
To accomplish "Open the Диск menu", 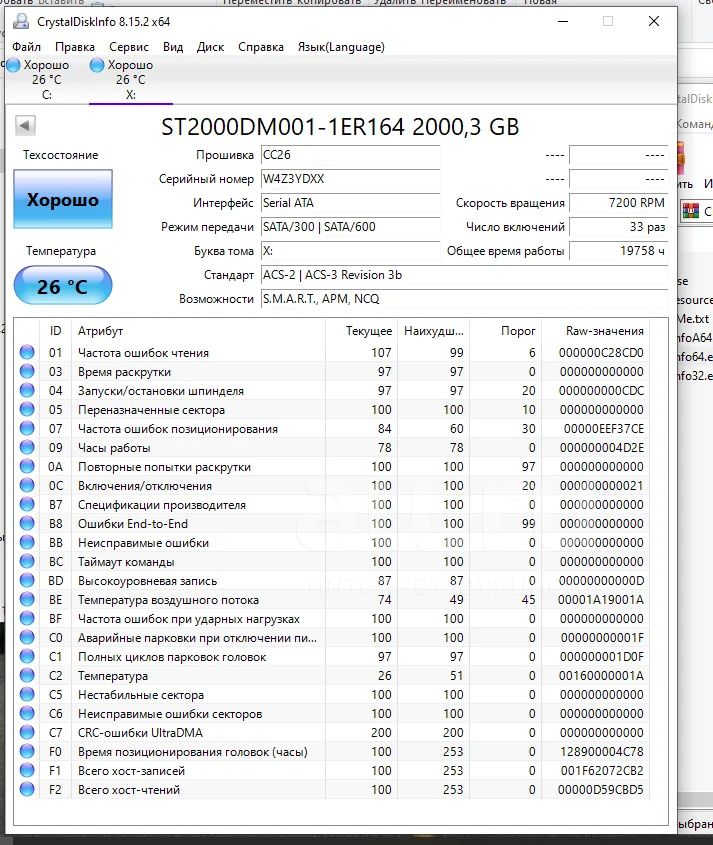I will coord(210,47).
